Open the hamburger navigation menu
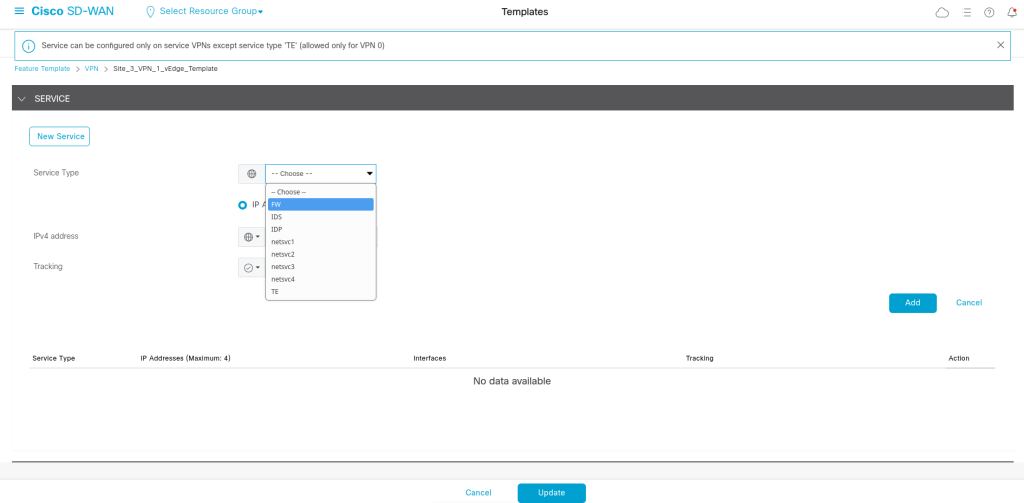The height and width of the screenshot is (503, 1024). 19,11
